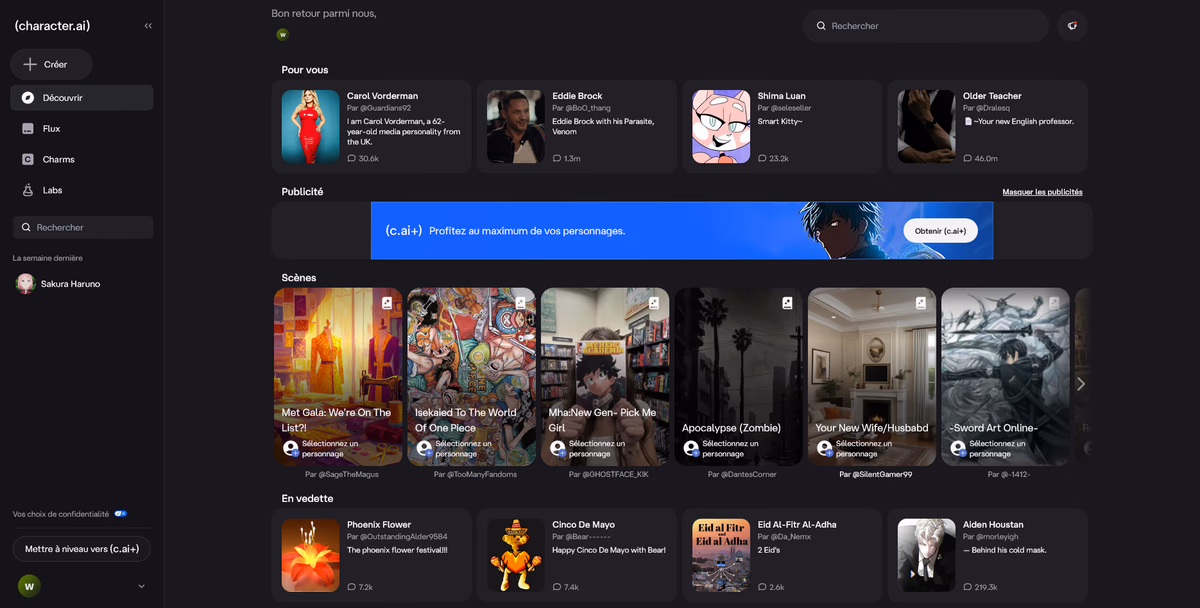
Task: Click the scene icon on Met Gala card
Action: [386, 302]
